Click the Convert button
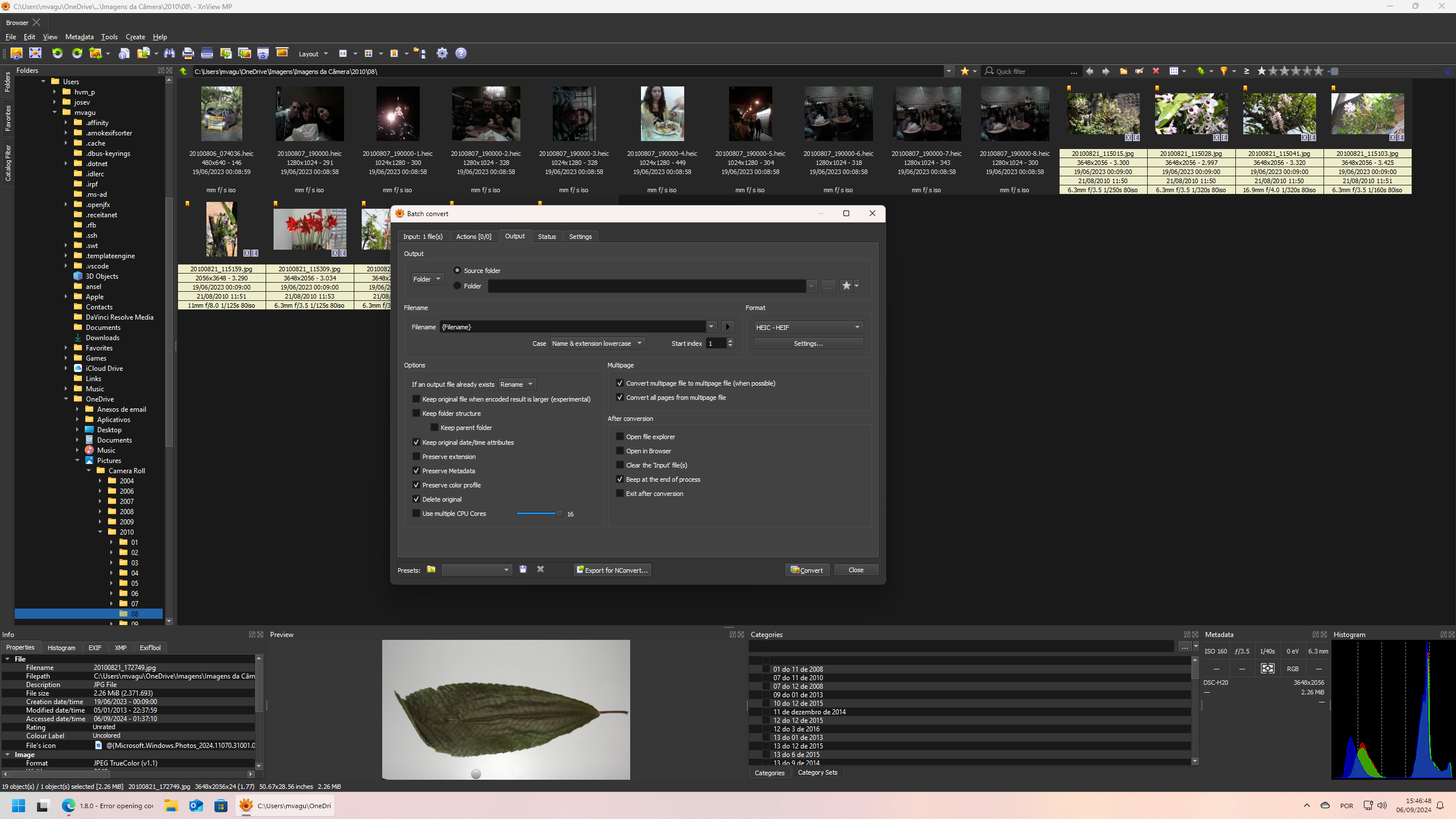 pos(807,570)
